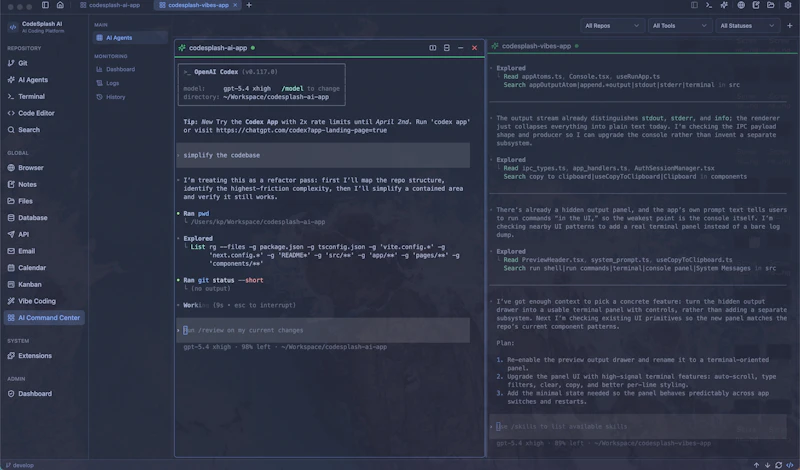
Task: Switch to the codesplash-vibes-app tab
Action: 194,5
